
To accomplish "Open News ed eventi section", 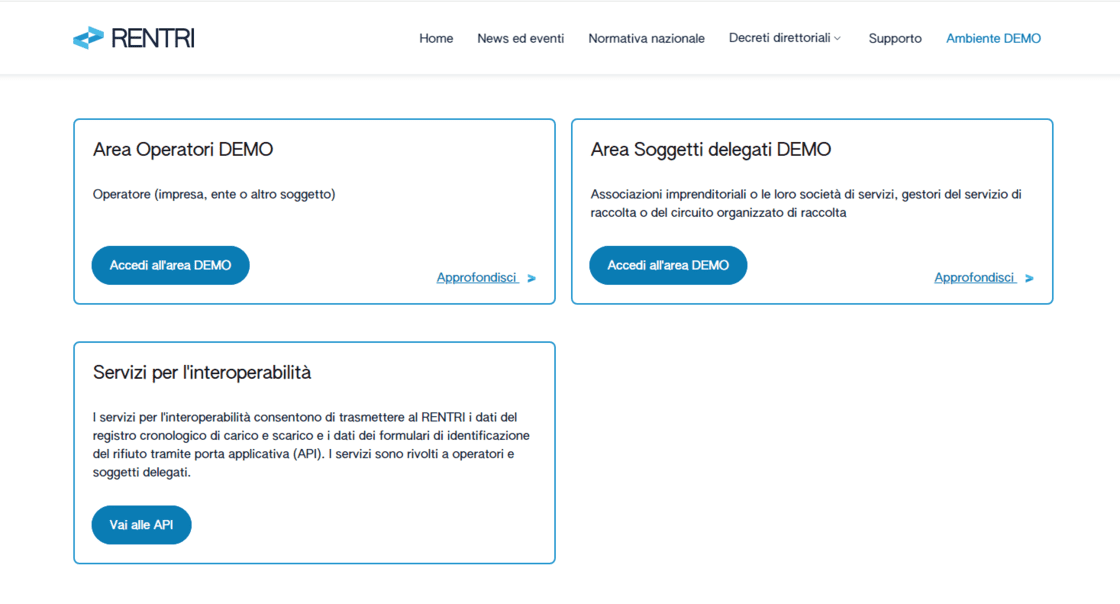I will 521,39.
